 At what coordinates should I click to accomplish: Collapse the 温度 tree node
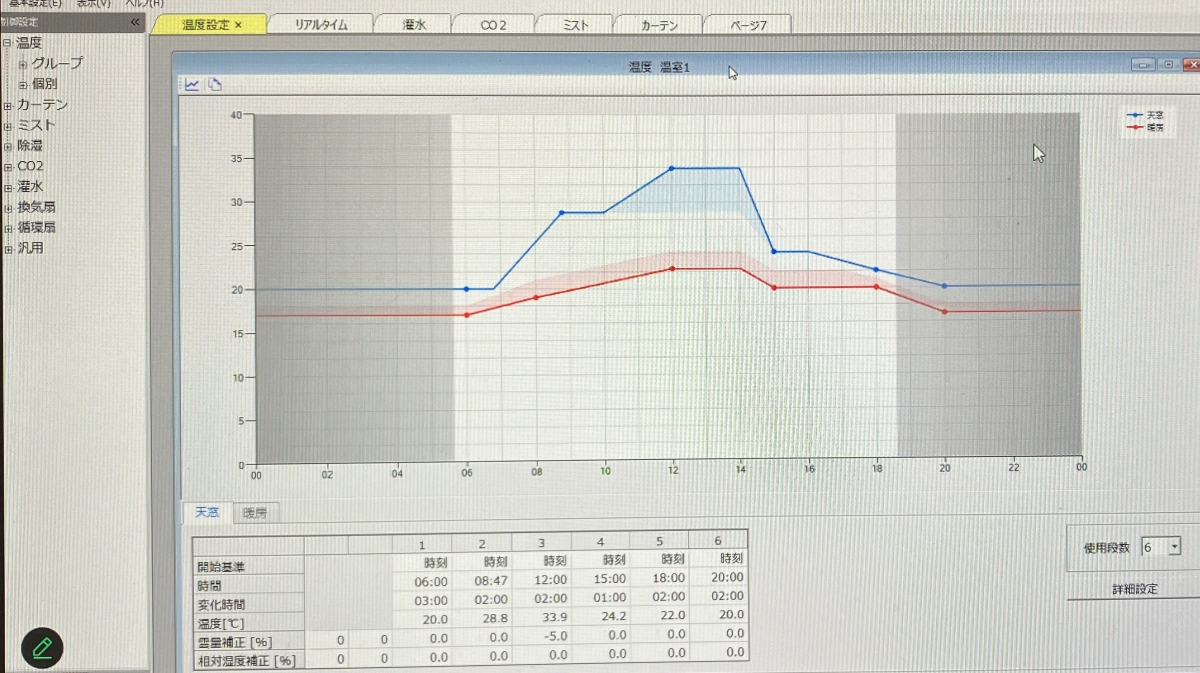[7, 43]
